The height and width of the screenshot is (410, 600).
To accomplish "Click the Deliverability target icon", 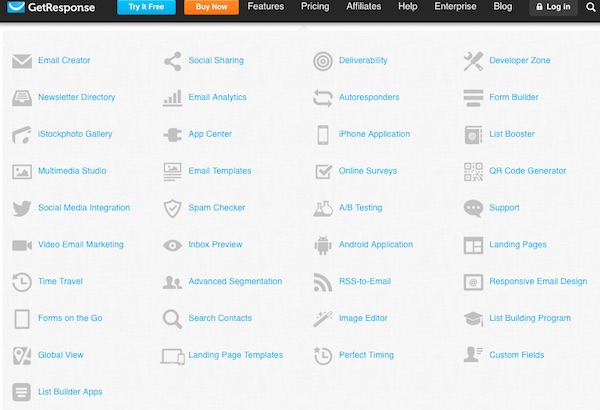I will point(323,61).
